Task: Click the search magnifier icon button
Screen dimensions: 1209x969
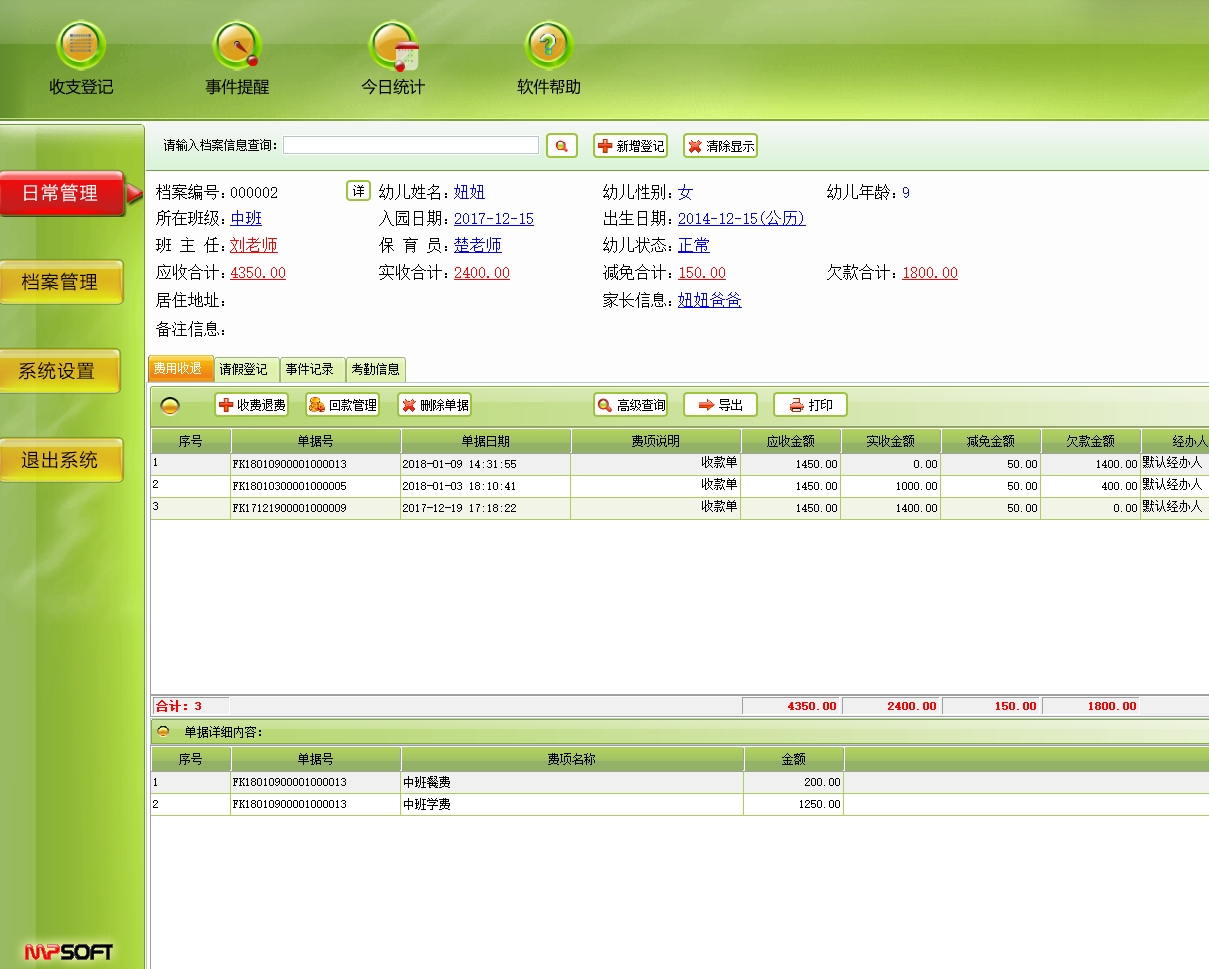Action: tap(562, 146)
